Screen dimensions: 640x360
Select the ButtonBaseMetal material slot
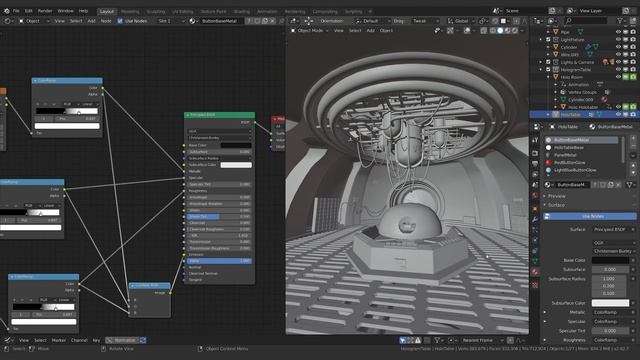[x=581, y=140]
